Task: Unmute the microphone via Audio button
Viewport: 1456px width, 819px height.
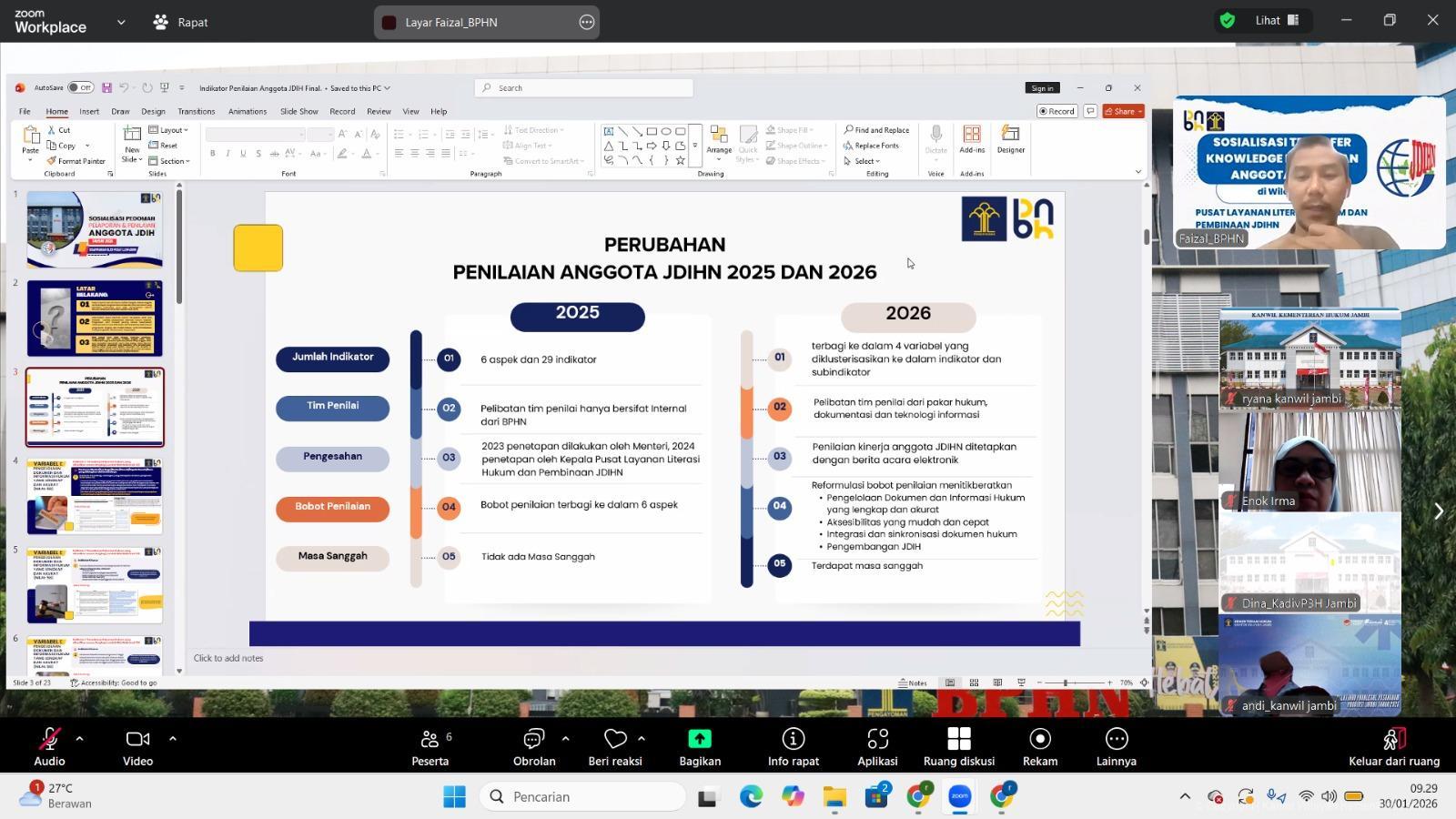Action: (x=49, y=746)
